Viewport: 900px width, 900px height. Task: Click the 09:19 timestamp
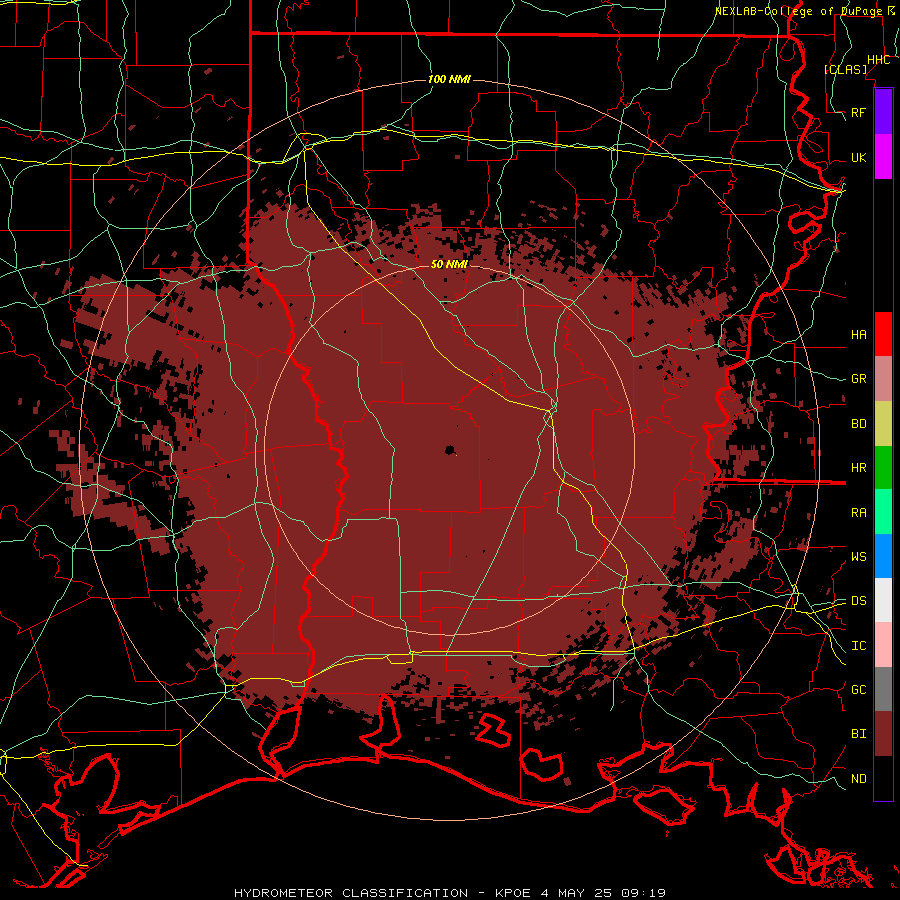pyautogui.click(x=643, y=893)
